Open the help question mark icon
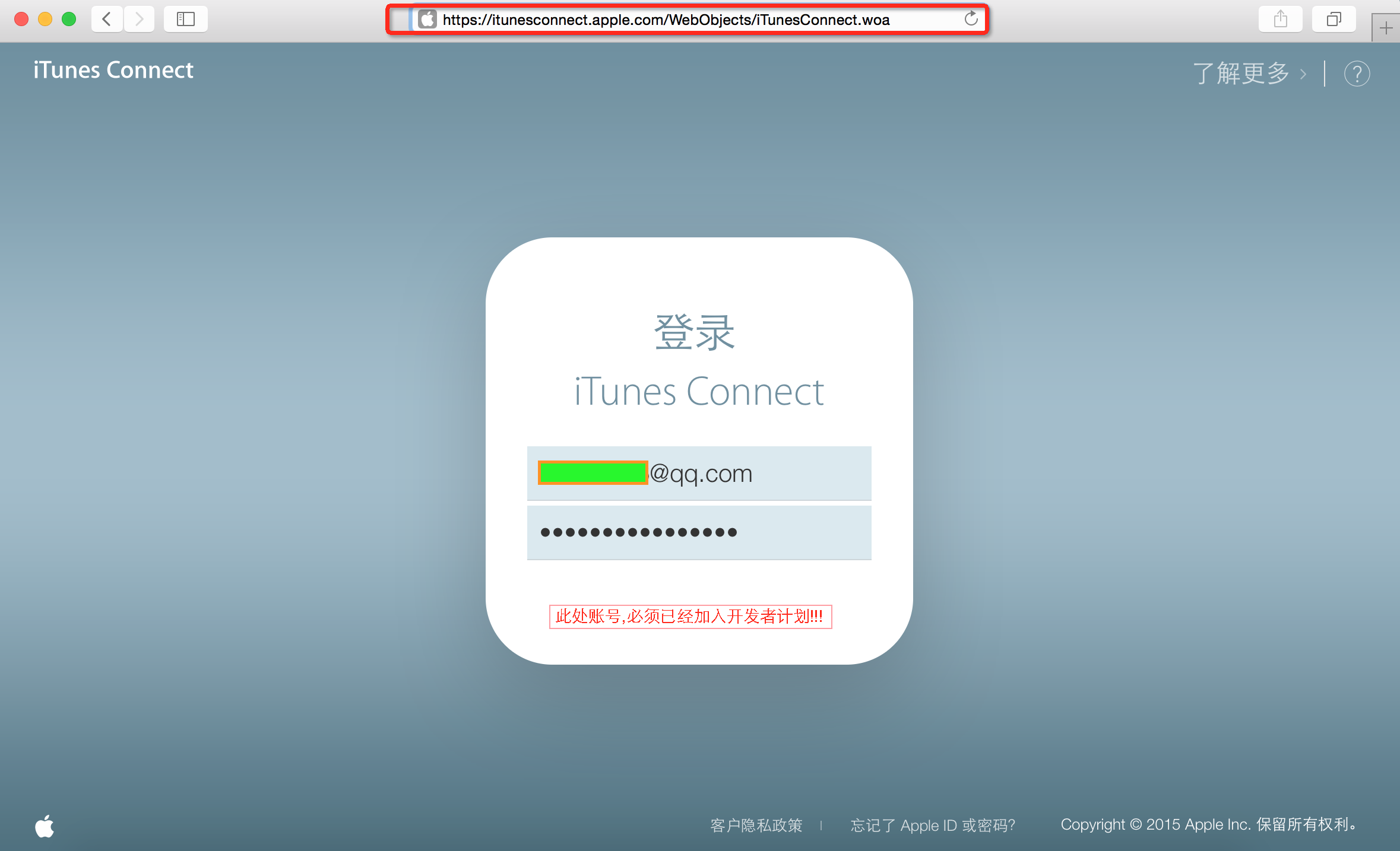The image size is (1400, 851). point(1357,74)
